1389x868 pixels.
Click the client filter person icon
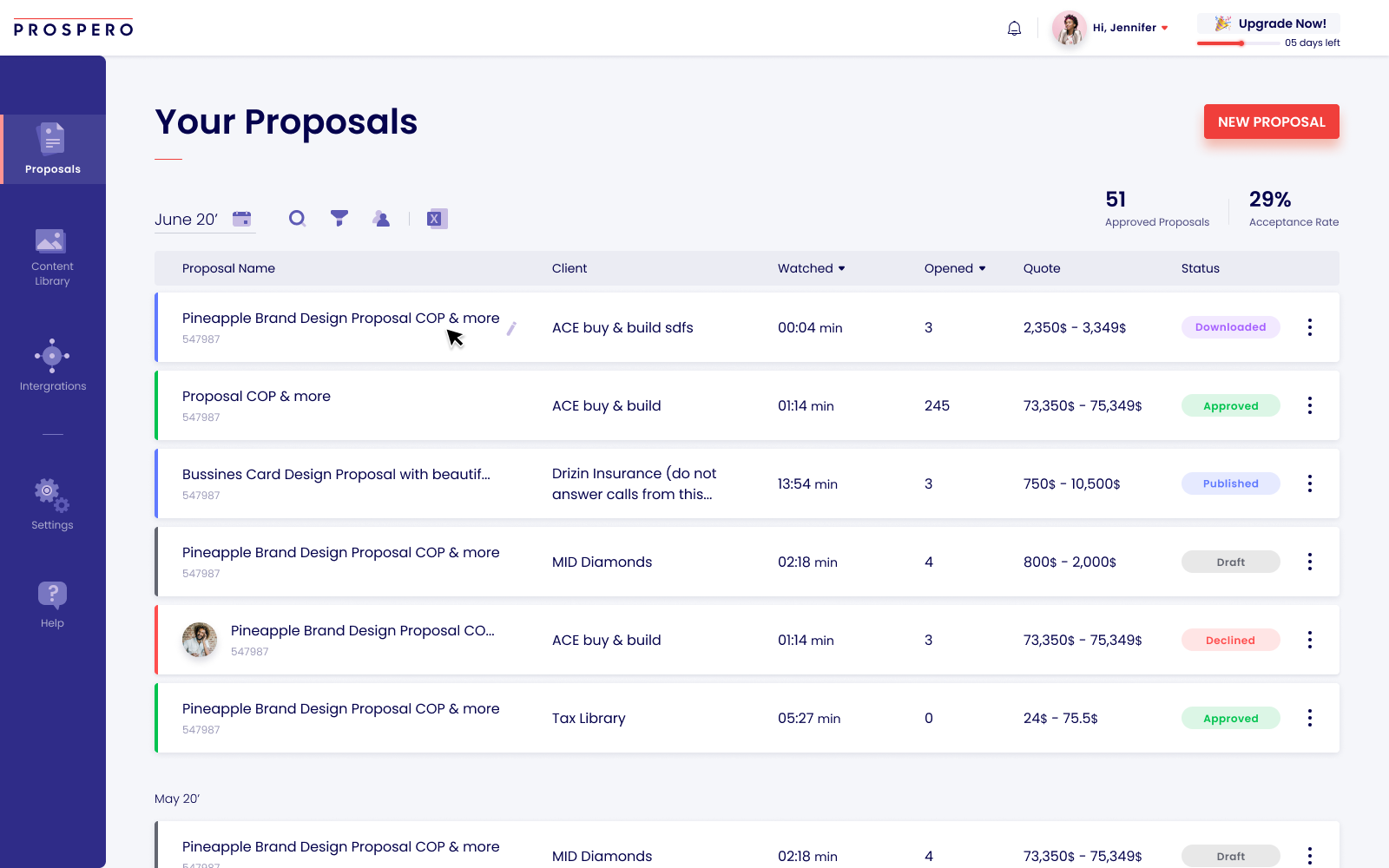tap(381, 219)
